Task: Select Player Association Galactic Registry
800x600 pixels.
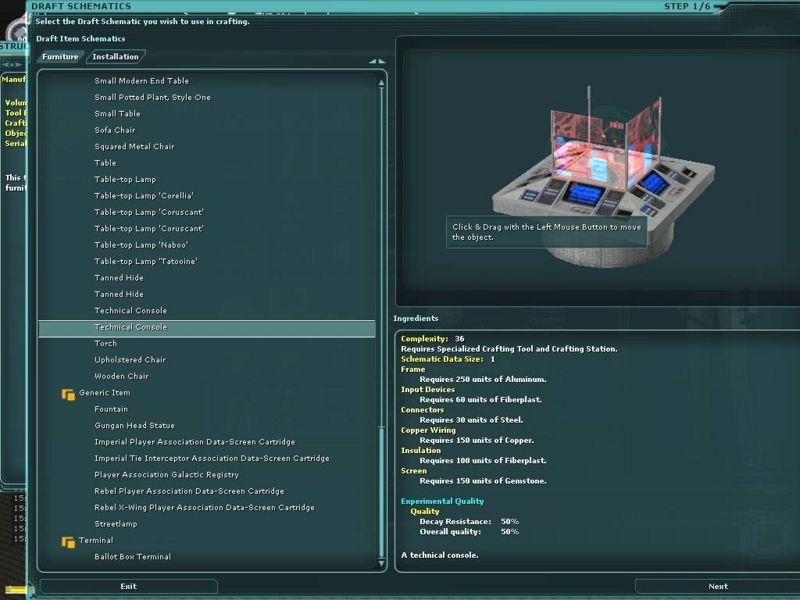Action: point(166,475)
